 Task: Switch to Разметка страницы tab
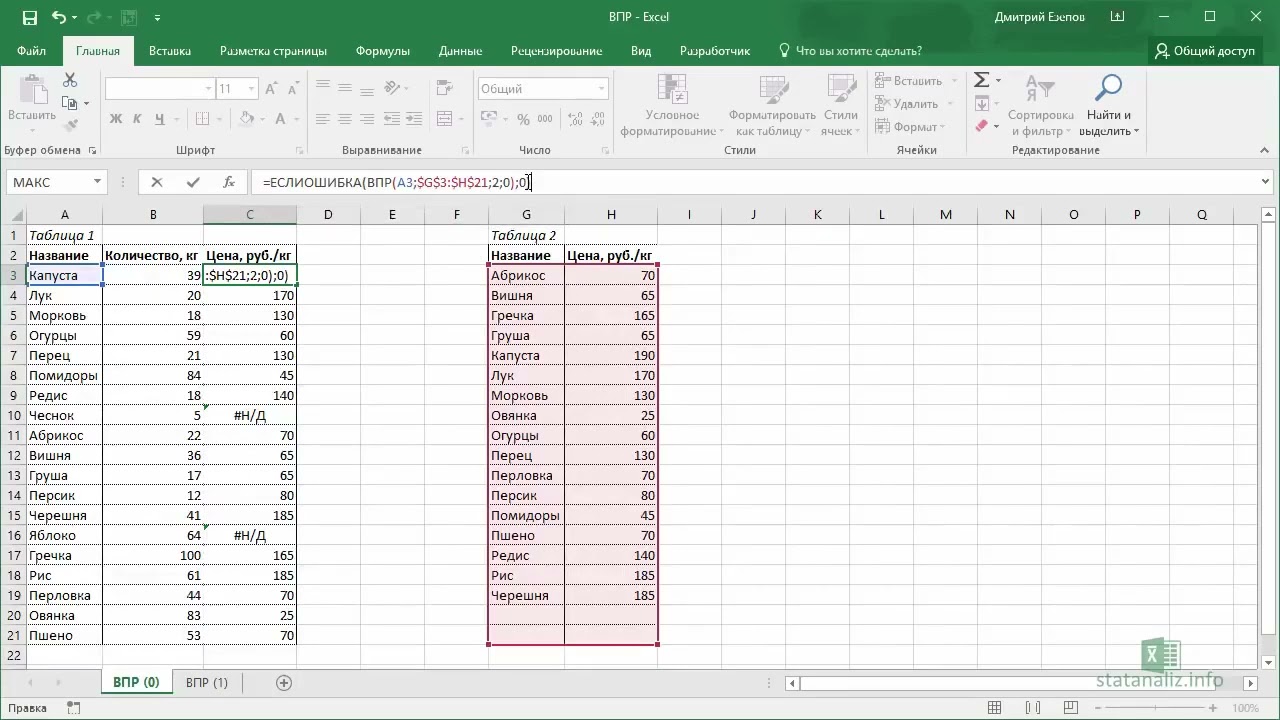(x=273, y=51)
